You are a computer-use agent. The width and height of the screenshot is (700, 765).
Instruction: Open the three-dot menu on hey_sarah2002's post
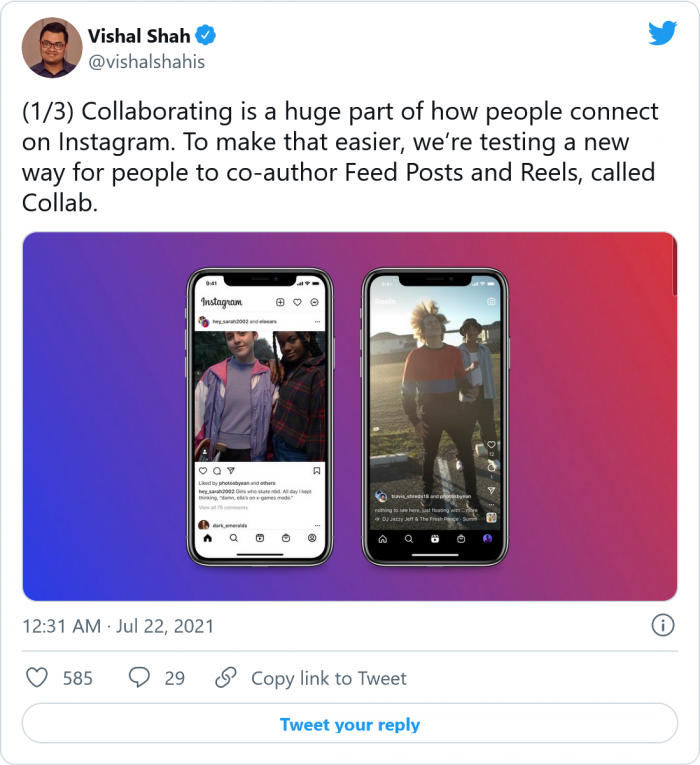click(x=317, y=322)
